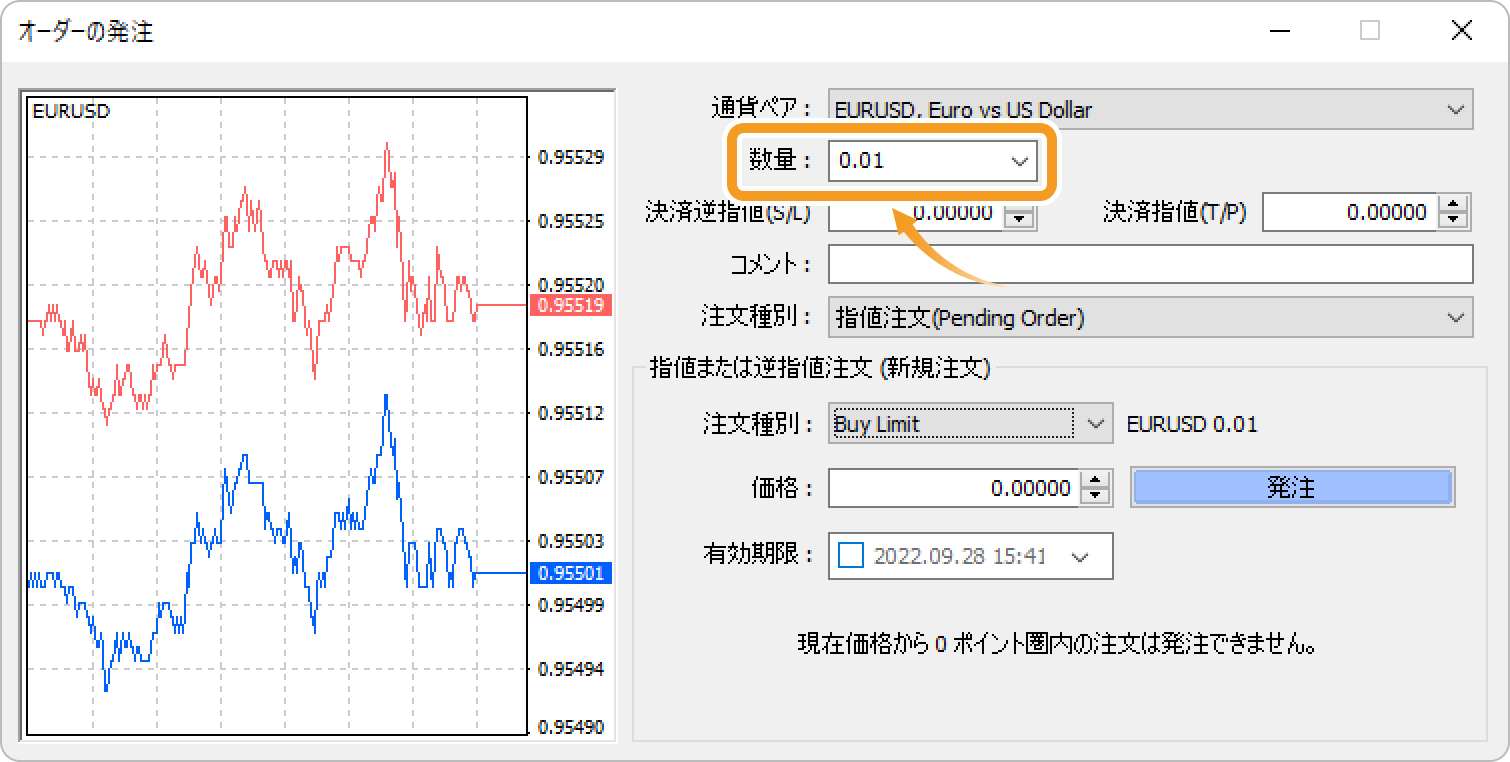Click the 0.95490 price axis label

point(571,727)
